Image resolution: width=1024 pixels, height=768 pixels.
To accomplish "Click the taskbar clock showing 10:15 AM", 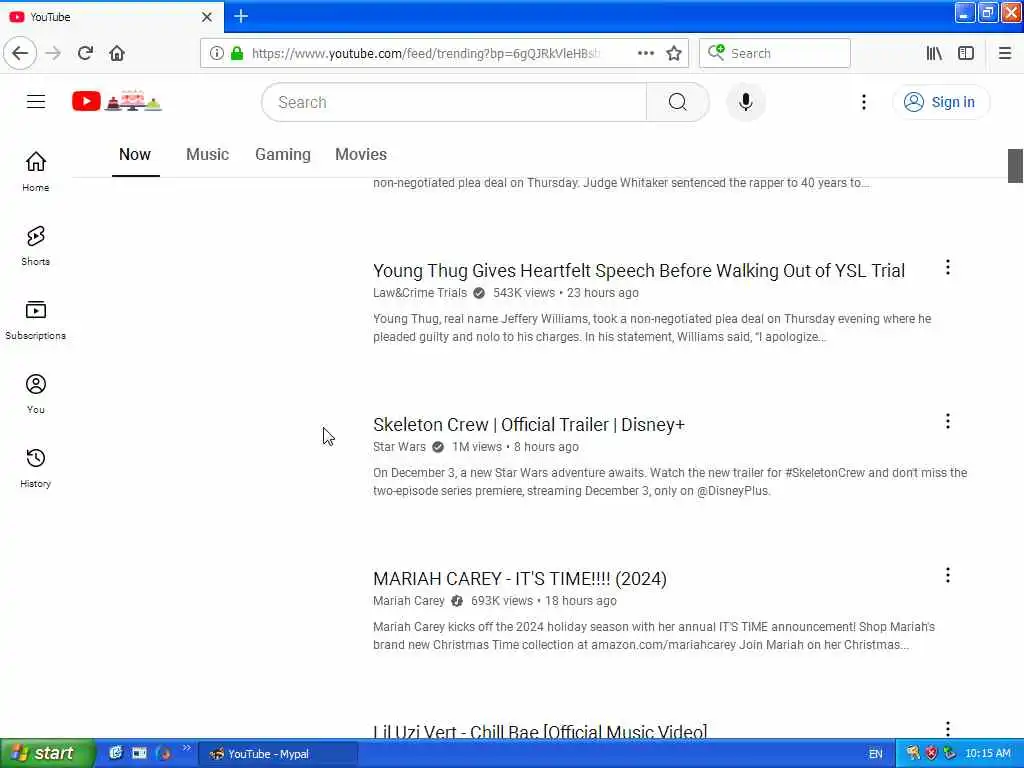I will coord(987,754).
